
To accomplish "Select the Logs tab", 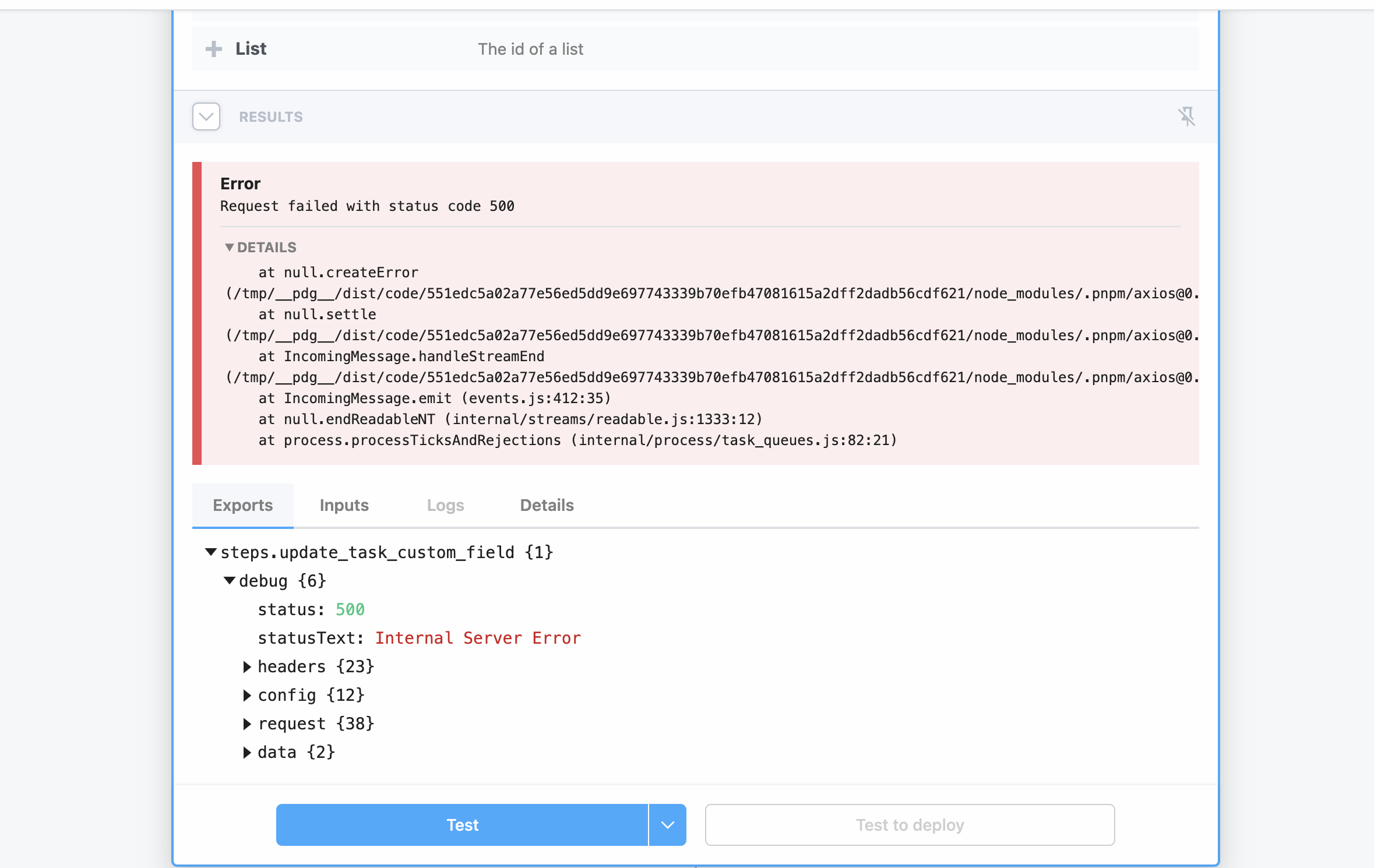I will pos(445,505).
